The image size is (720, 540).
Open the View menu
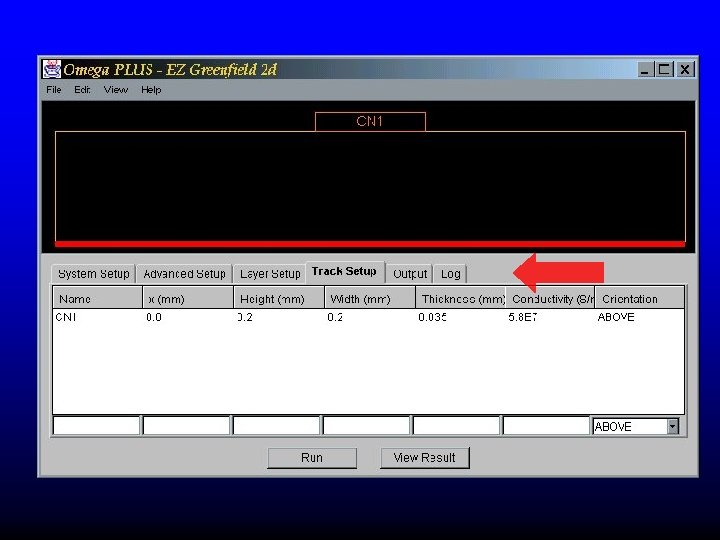[116, 90]
